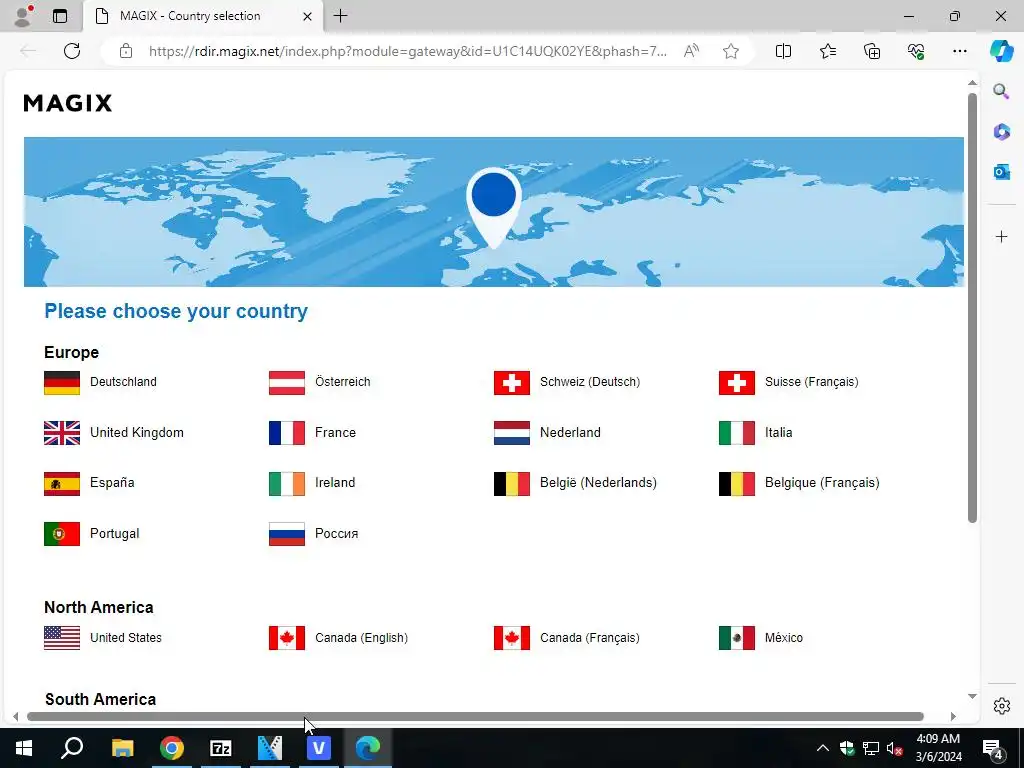Select the MAGIX - Country selection tab
The height and width of the screenshot is (768, 1024).
pos(202,16)
